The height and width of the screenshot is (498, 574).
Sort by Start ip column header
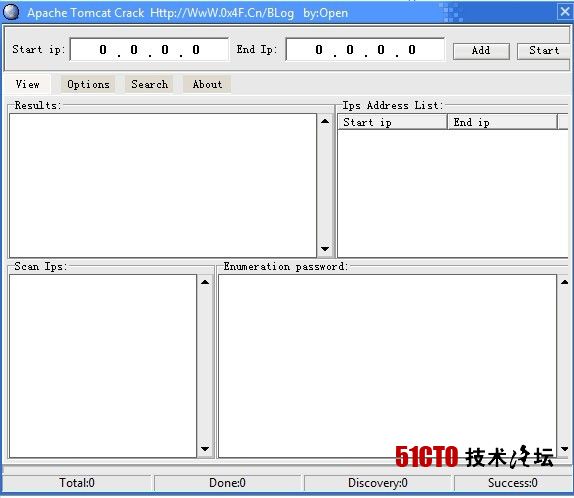[x=392, y=122]
